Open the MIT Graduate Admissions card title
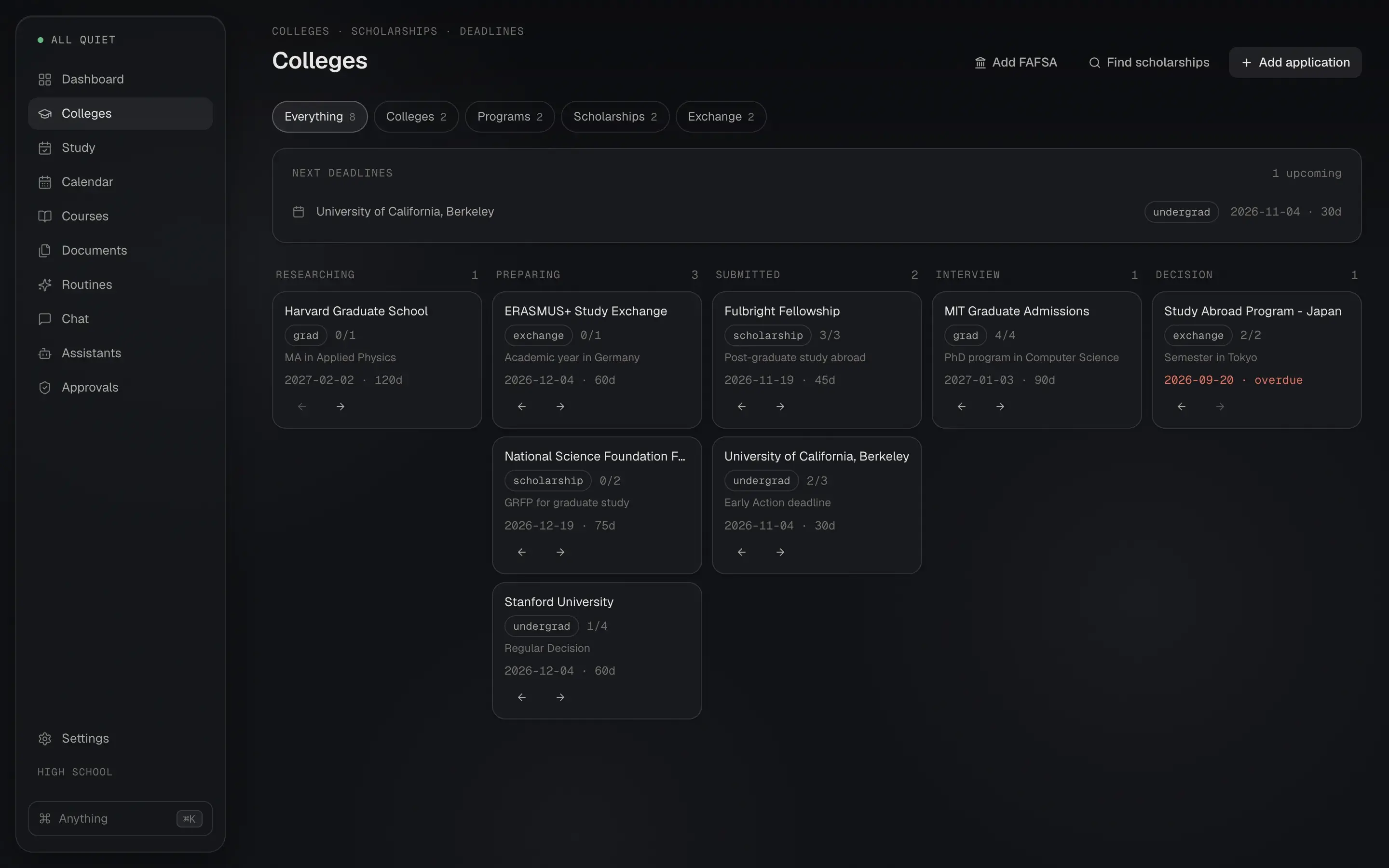 coord(1017,311)
